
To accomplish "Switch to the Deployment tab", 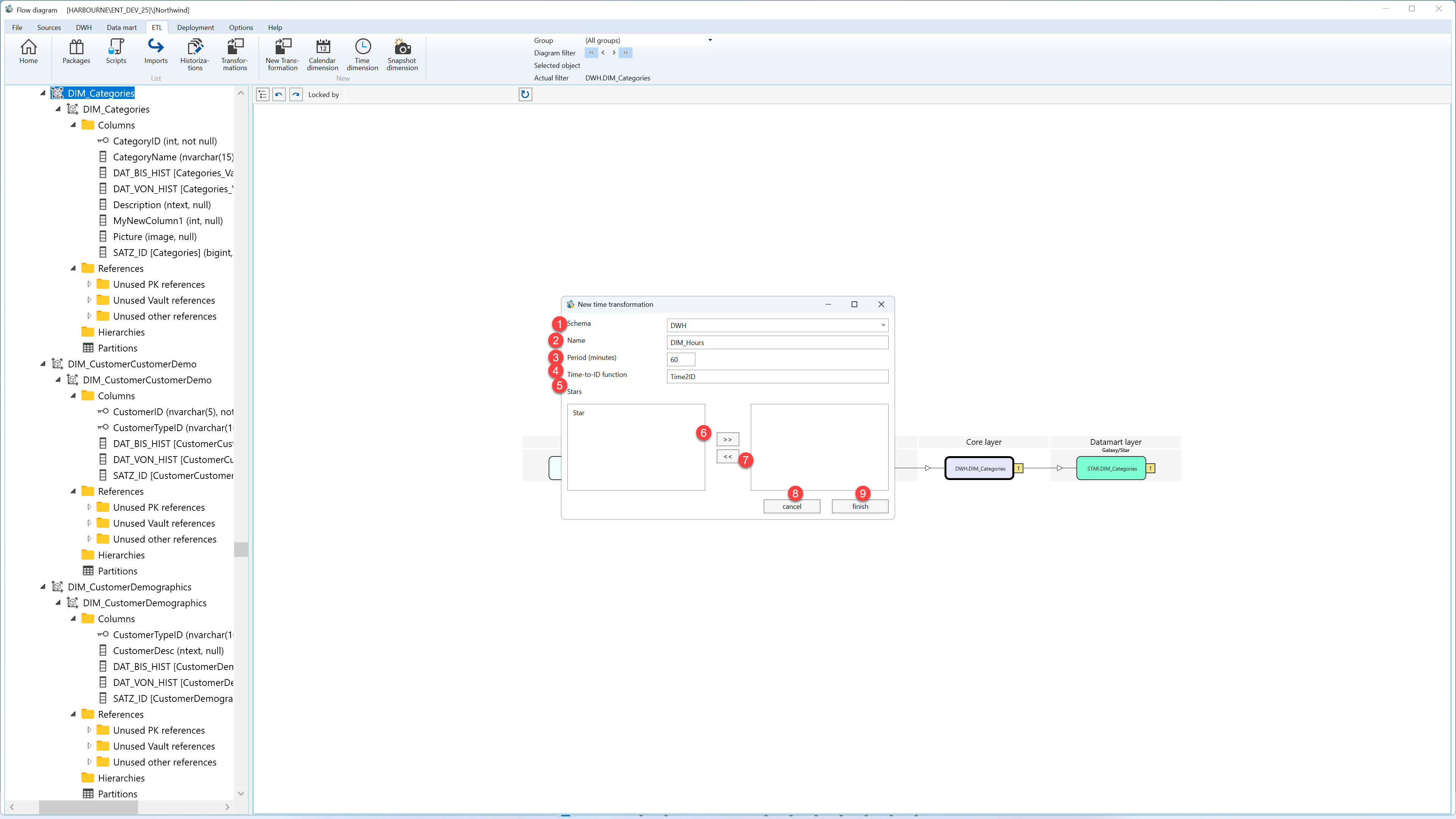I will point(196,27).
